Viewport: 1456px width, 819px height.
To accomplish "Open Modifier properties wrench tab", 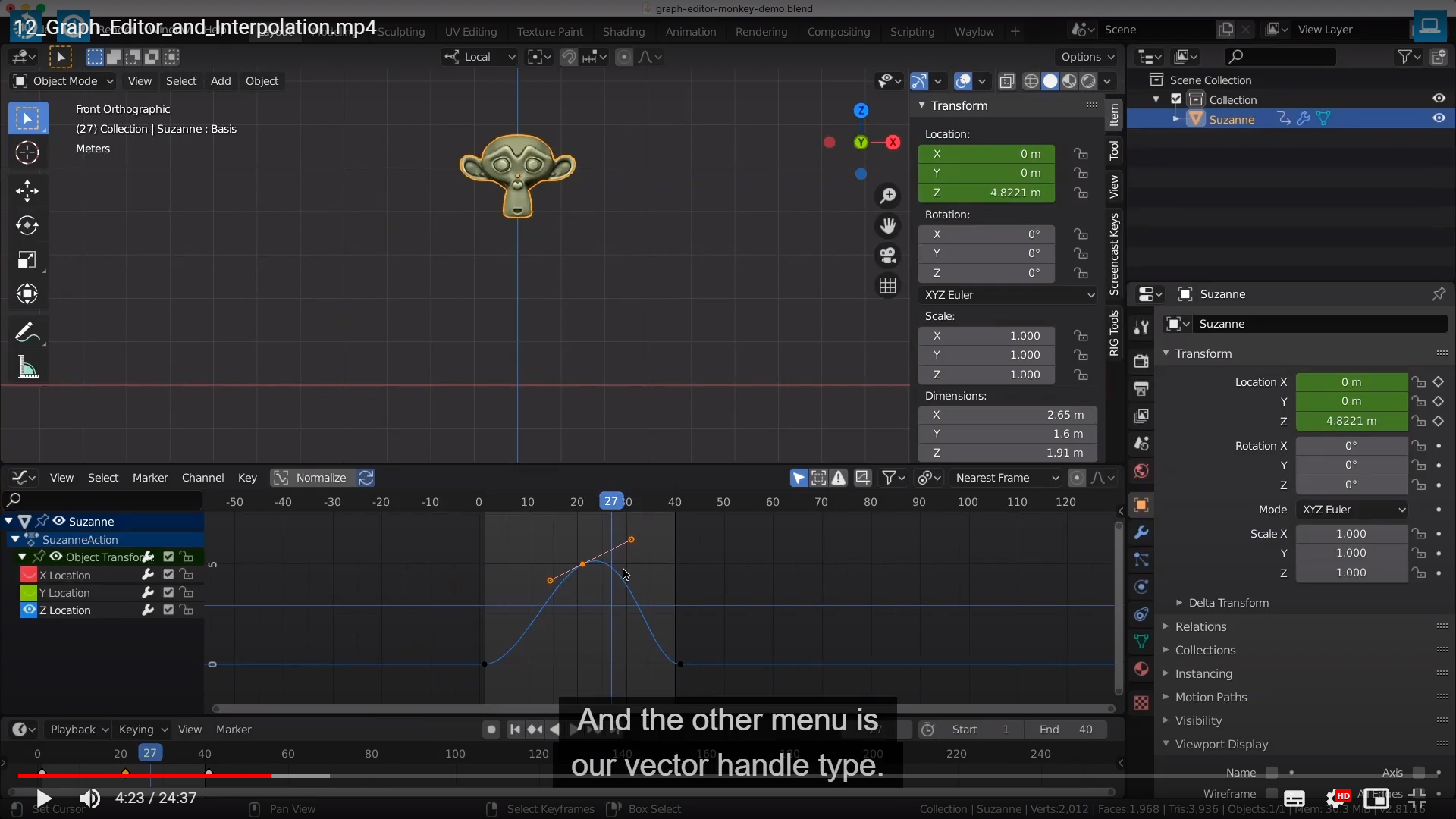I will [x=1141, y=532].
